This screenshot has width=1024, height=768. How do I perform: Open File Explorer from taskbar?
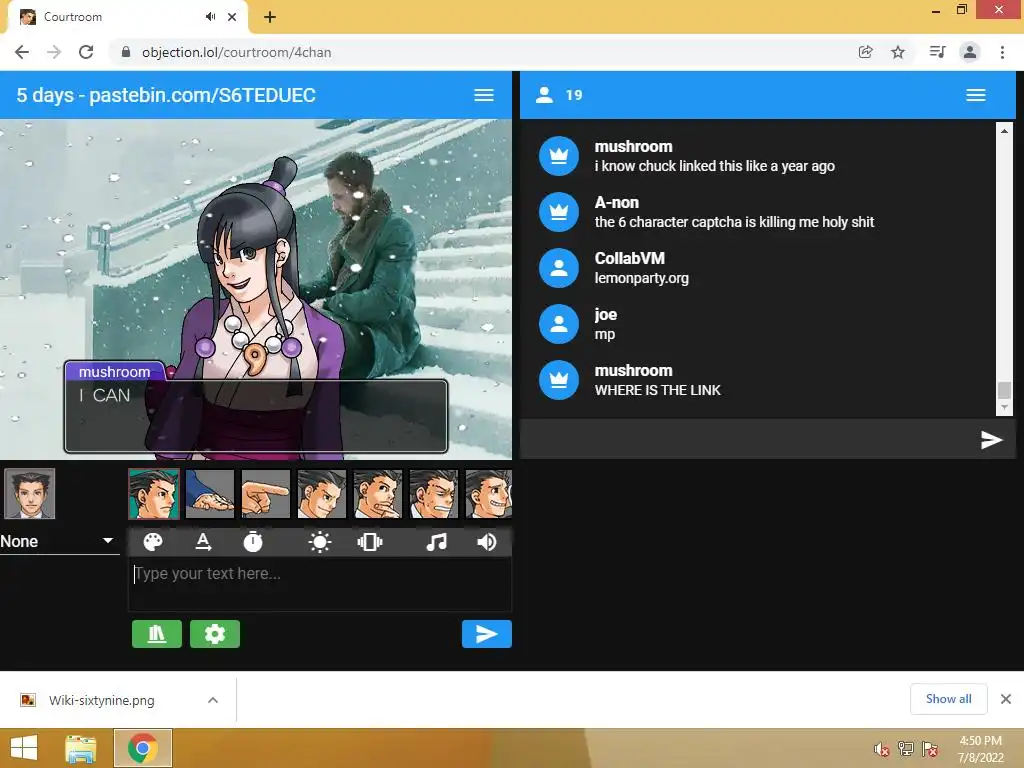pyautogui.click(x=81, y=748)
